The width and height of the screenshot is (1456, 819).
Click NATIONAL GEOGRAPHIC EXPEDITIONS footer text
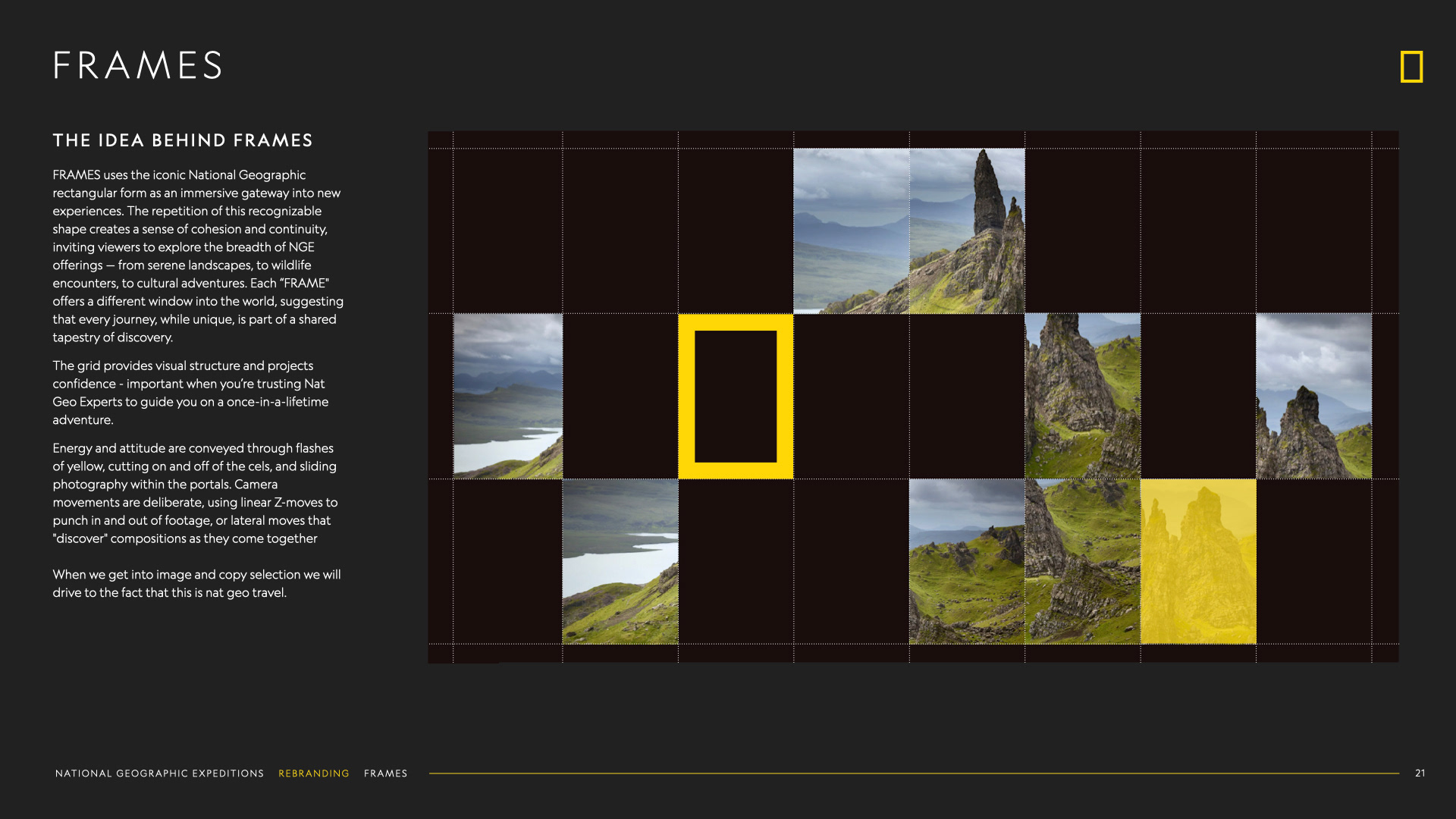[x=159, y=773]
